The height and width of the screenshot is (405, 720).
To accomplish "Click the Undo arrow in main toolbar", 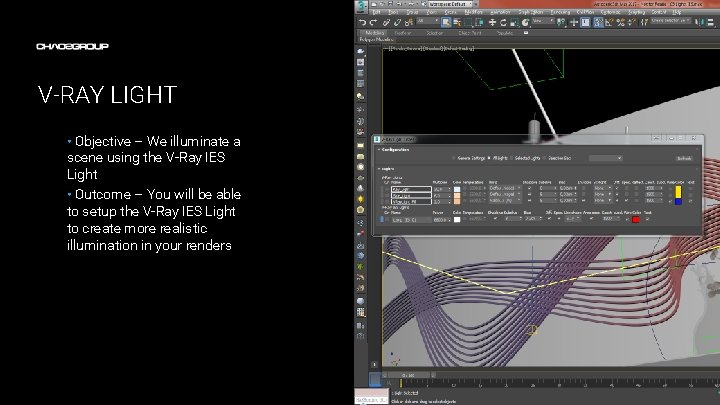I will coord(362,22).
